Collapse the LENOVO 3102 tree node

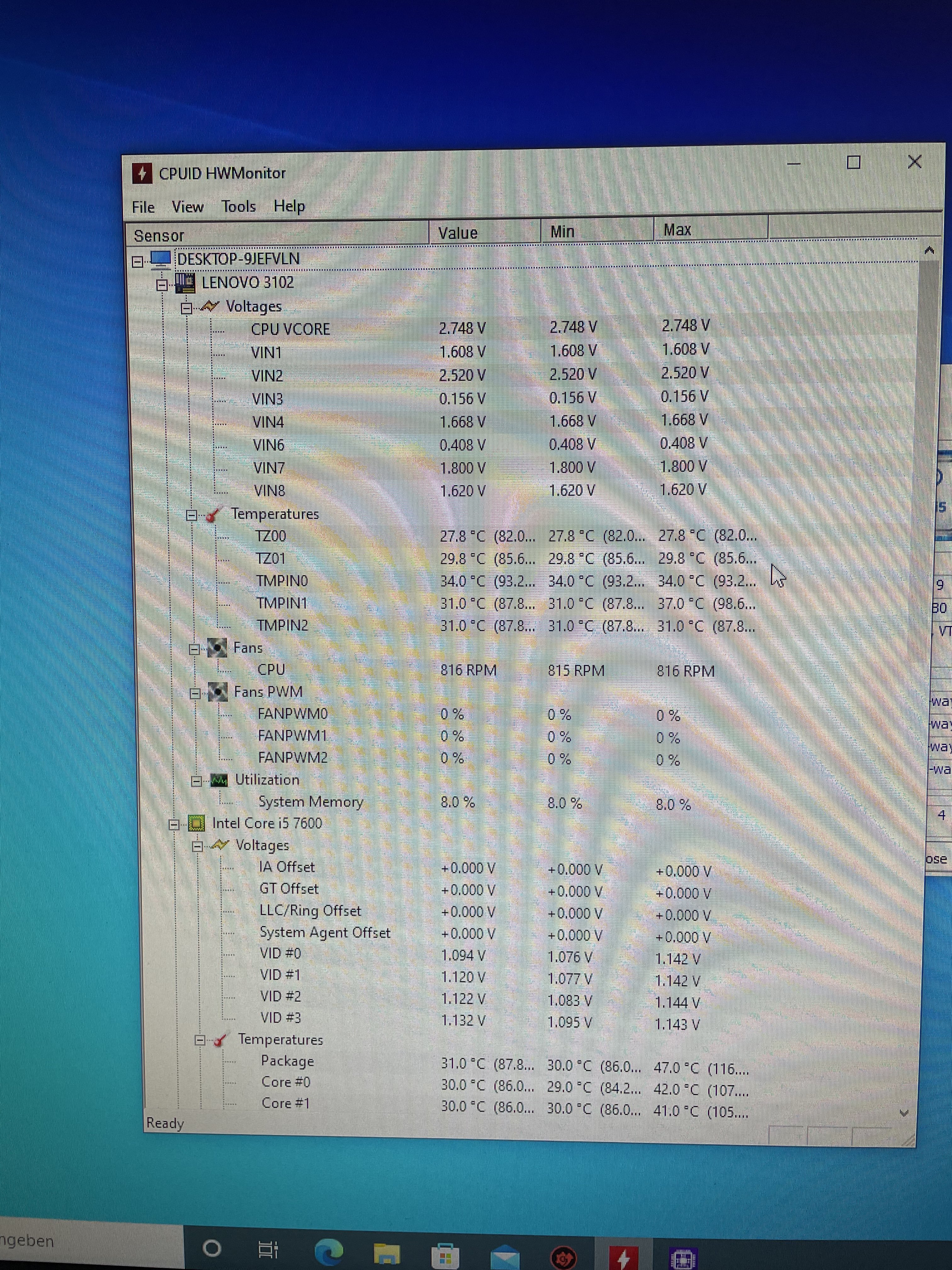162,285
